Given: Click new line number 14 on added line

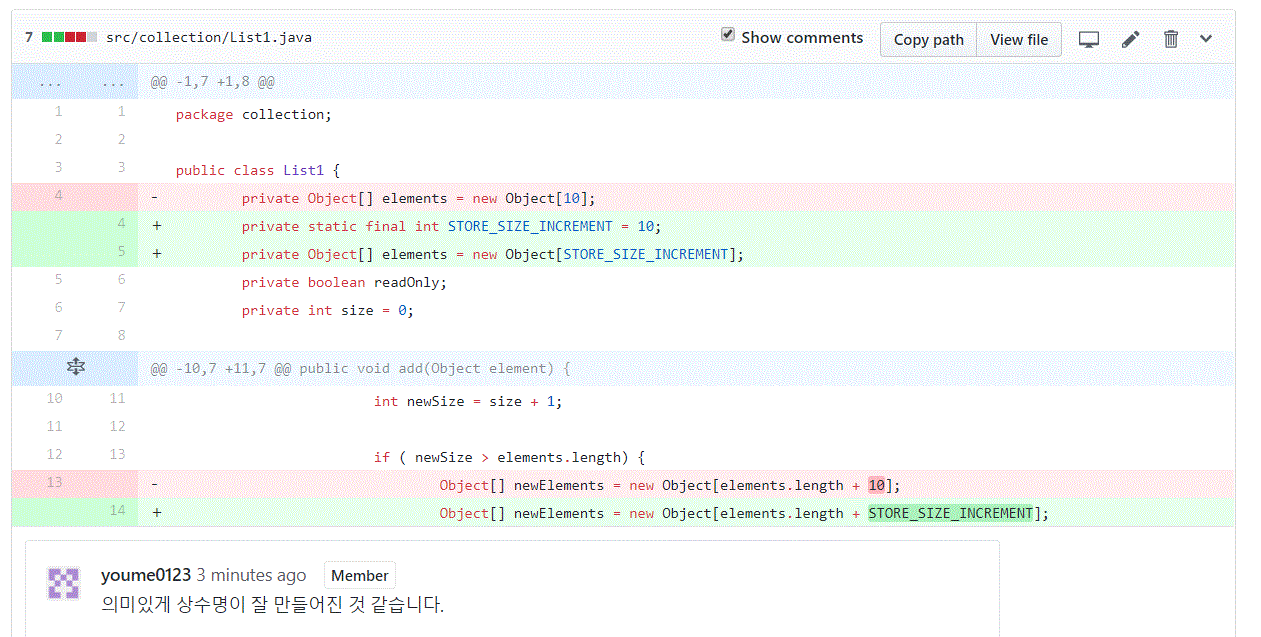Looking at the screenshot, I should point(118,513).
